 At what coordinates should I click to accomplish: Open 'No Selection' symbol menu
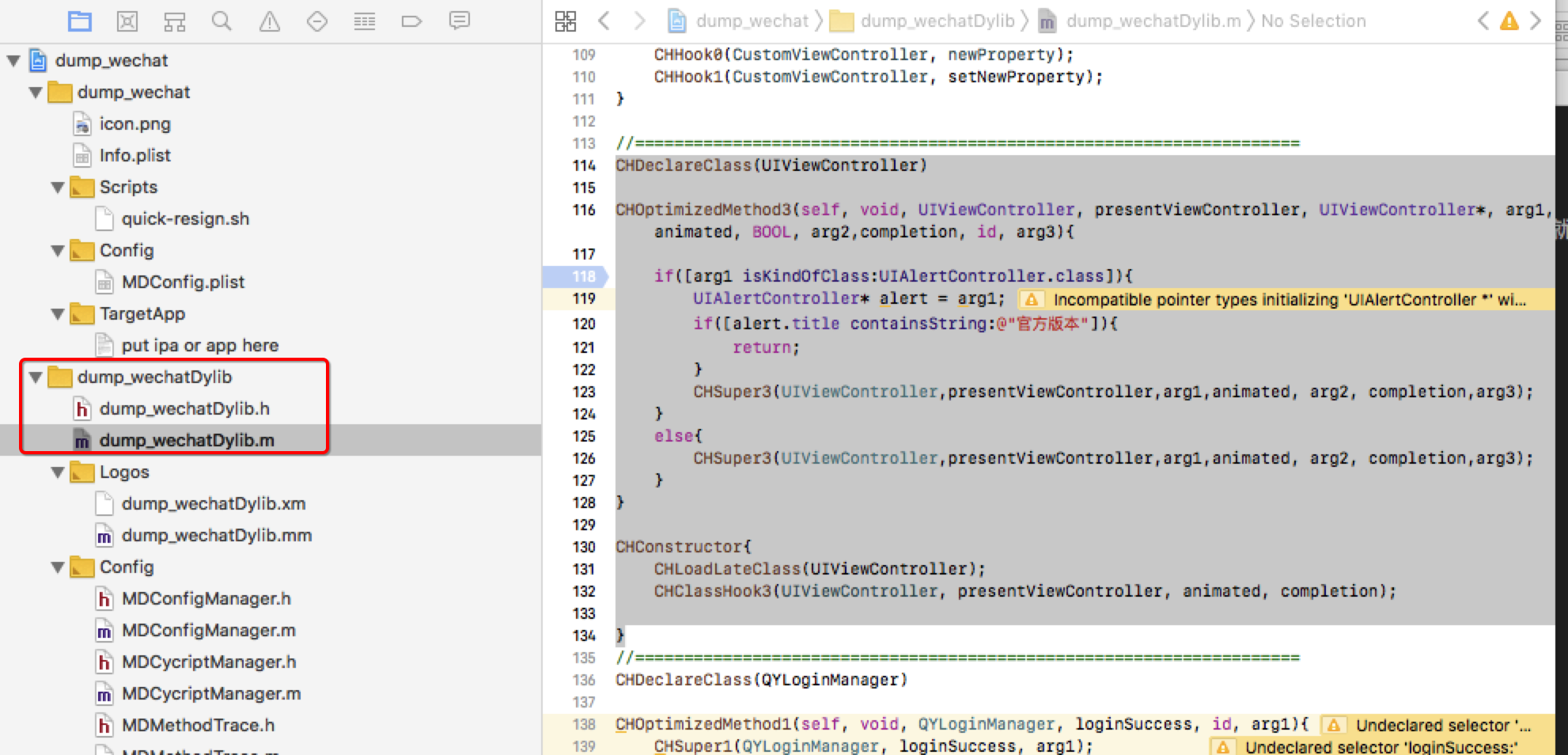(1313, 21)
